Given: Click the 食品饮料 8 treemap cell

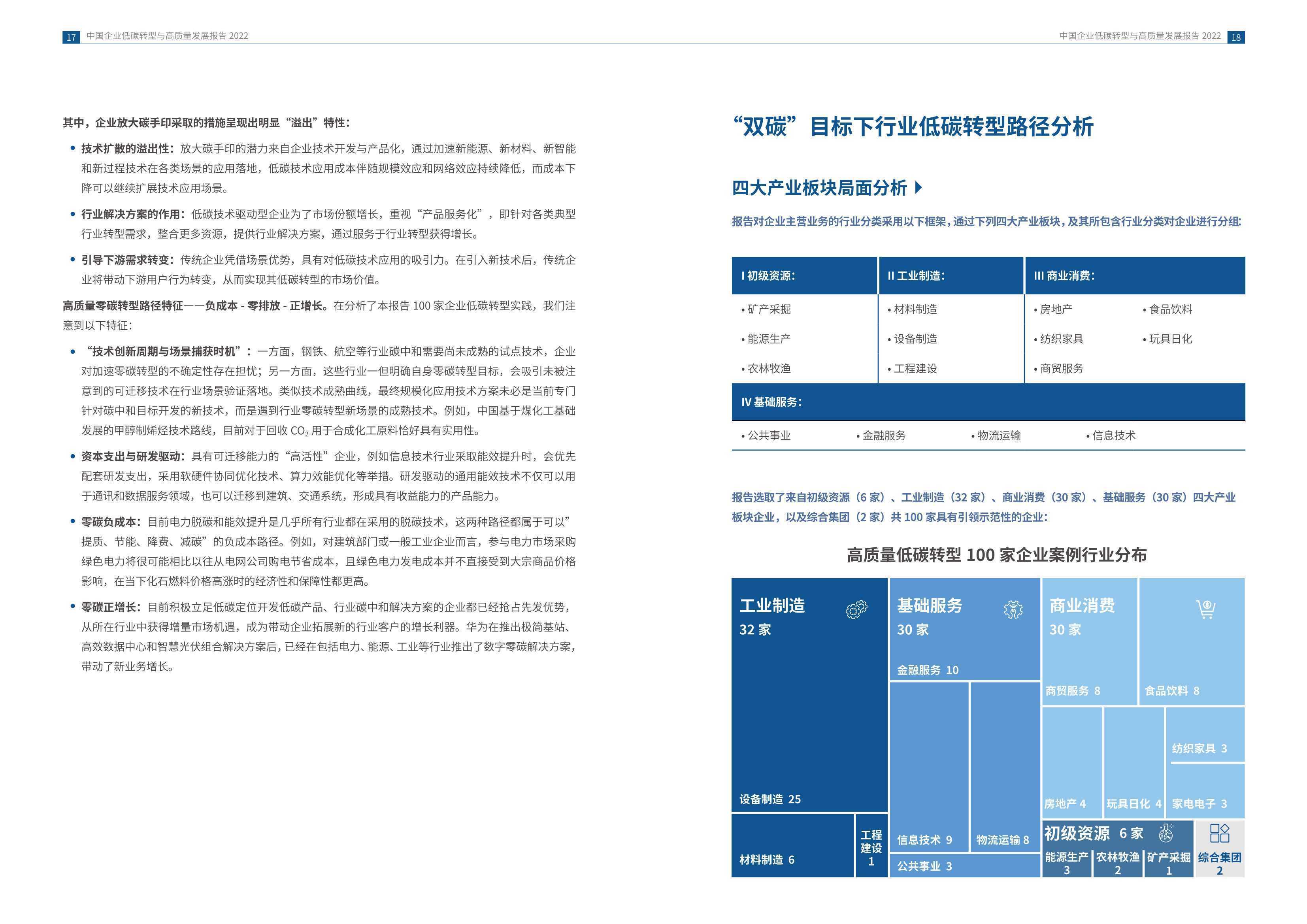Looking at the screenshot, I should pos(1192,641).
